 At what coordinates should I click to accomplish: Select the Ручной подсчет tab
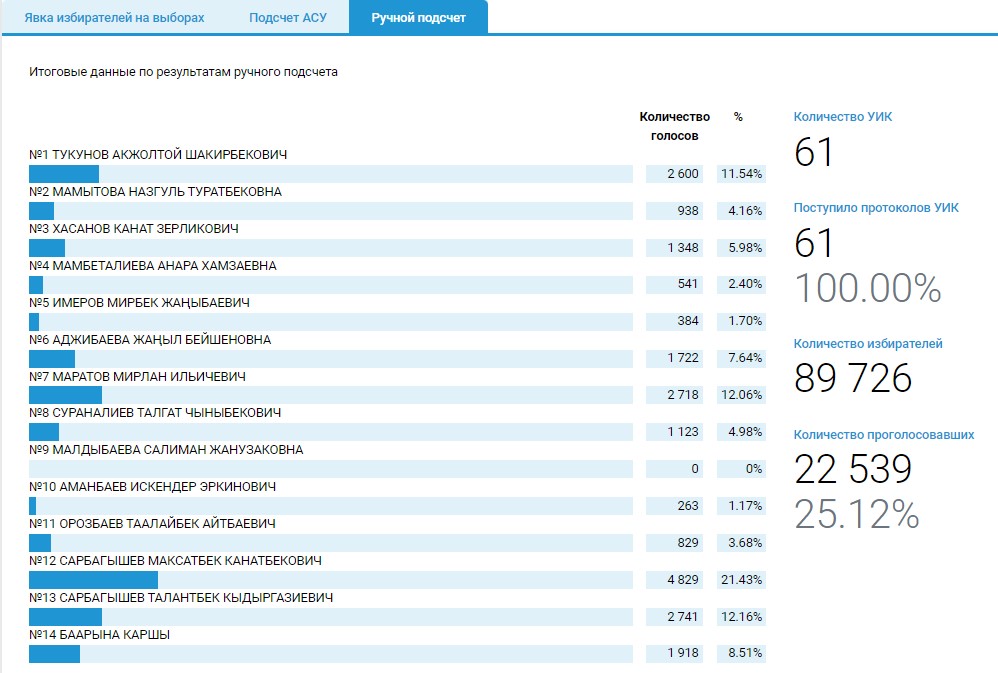pyautogui.click(x=418, y=18)
